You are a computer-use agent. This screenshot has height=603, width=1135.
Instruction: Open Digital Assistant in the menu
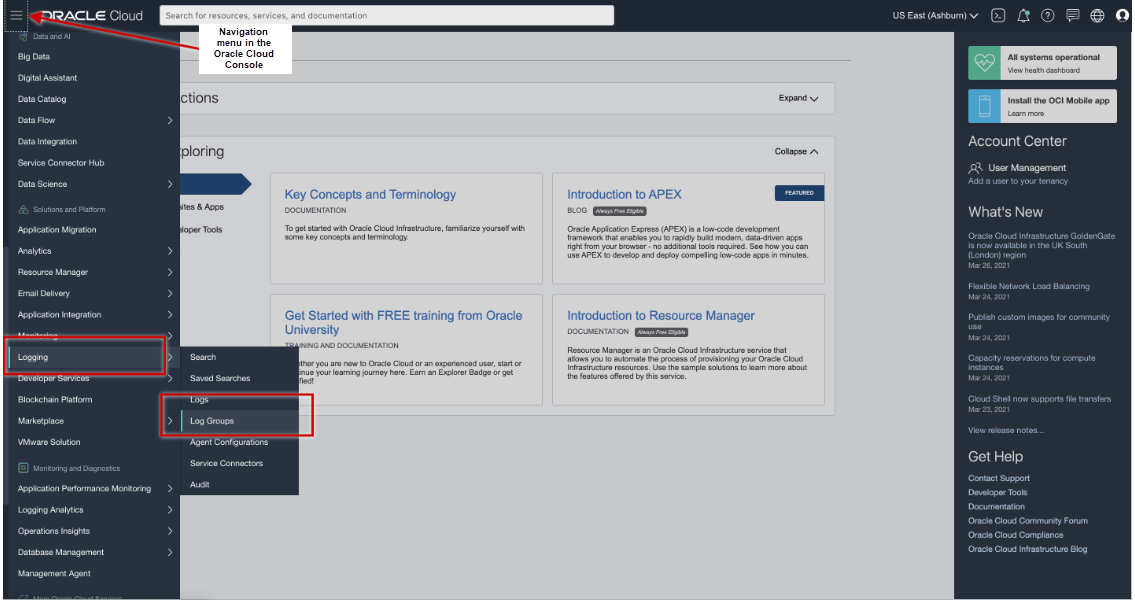tap(48, 77)
